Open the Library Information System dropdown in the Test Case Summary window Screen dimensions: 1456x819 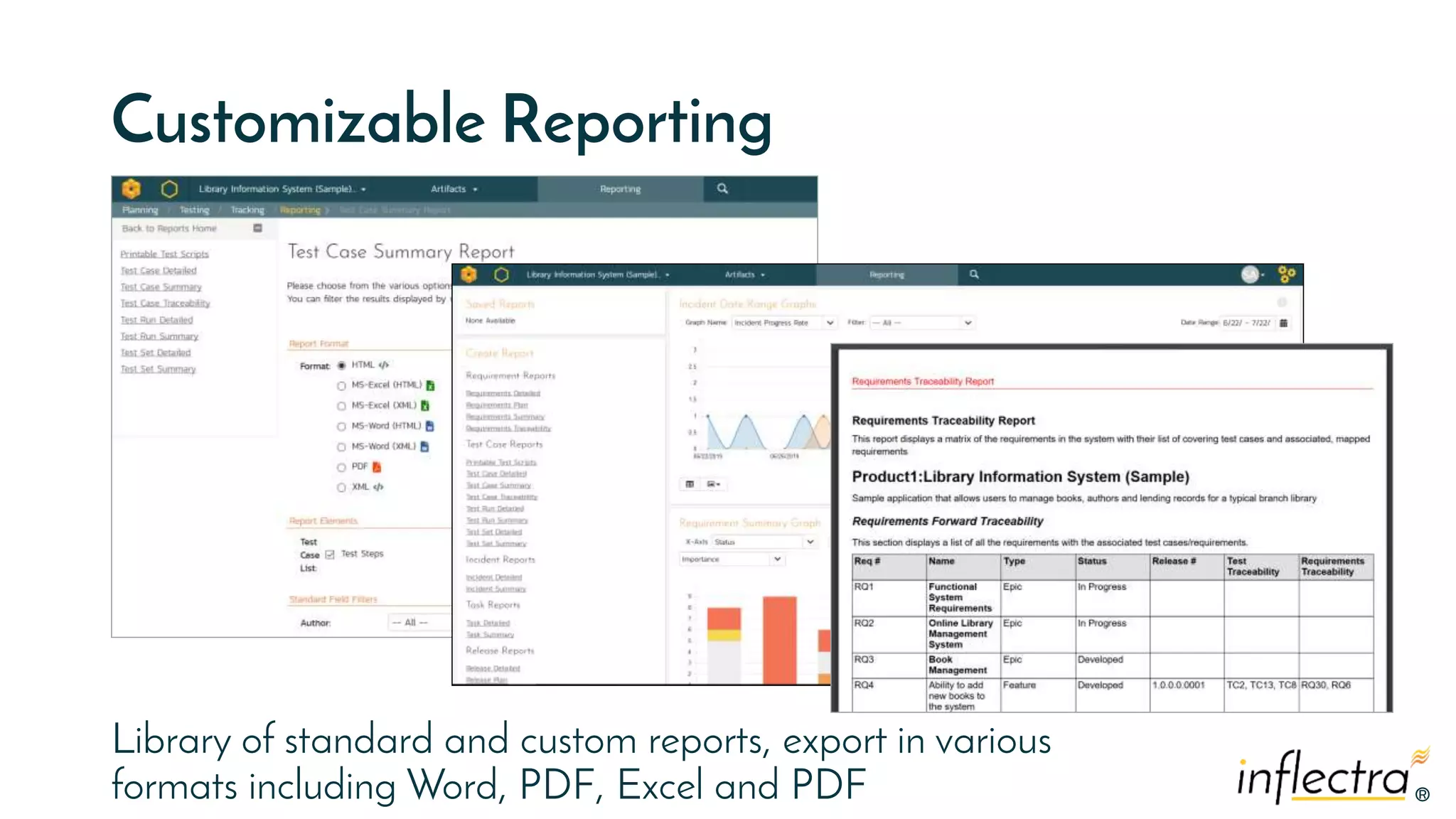click(x=282, y=189)
